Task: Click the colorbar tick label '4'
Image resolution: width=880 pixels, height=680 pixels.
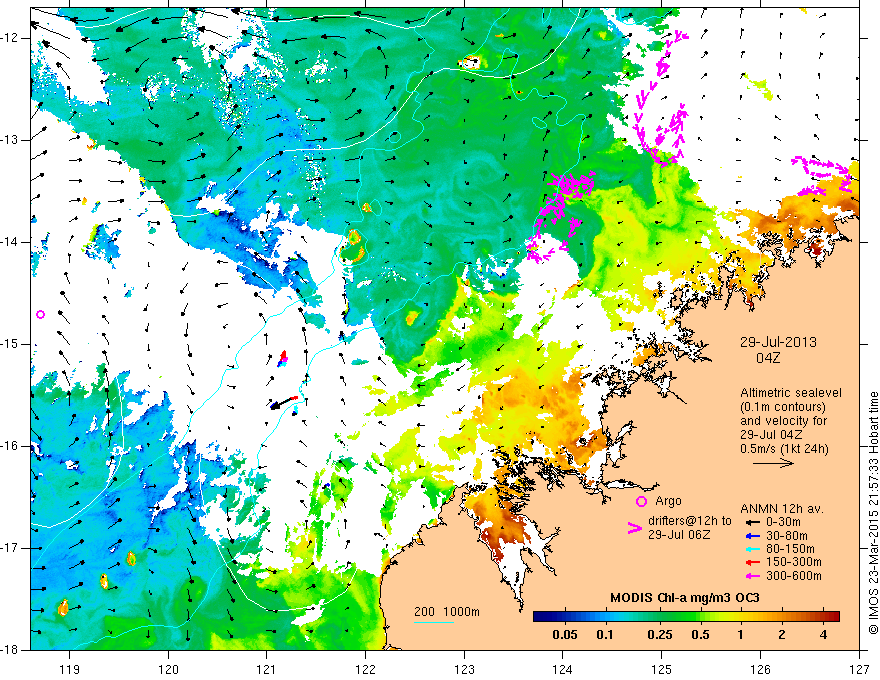Action: [x=823, y=635]
